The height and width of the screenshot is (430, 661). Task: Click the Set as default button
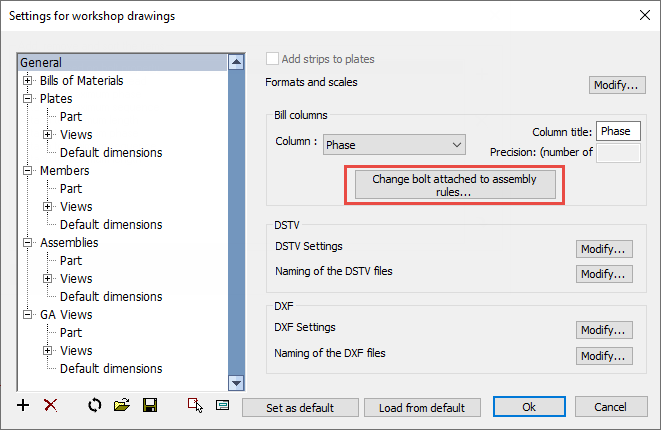[300, 408]
